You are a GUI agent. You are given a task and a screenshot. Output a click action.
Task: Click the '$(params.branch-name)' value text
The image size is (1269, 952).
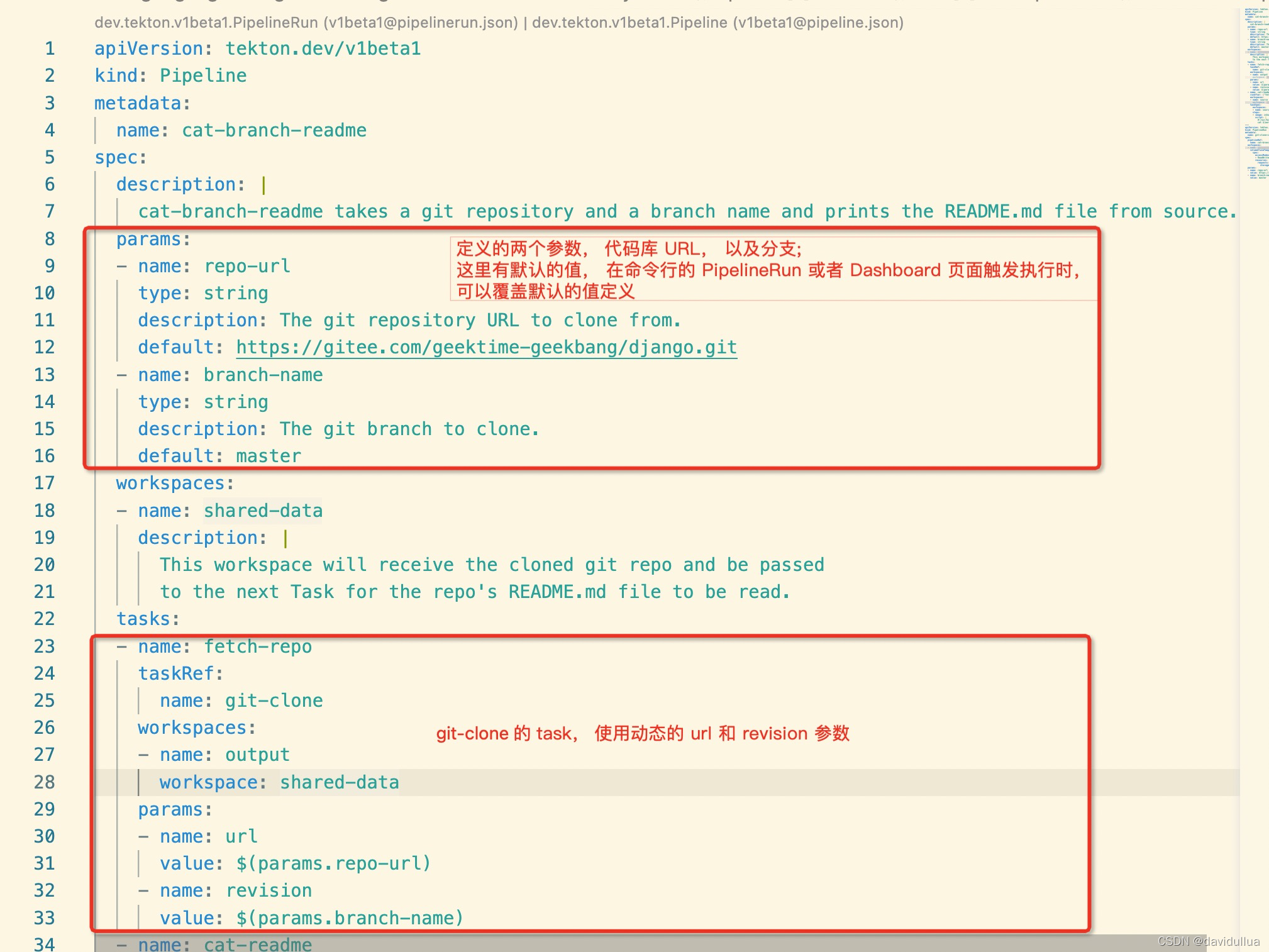350,918
